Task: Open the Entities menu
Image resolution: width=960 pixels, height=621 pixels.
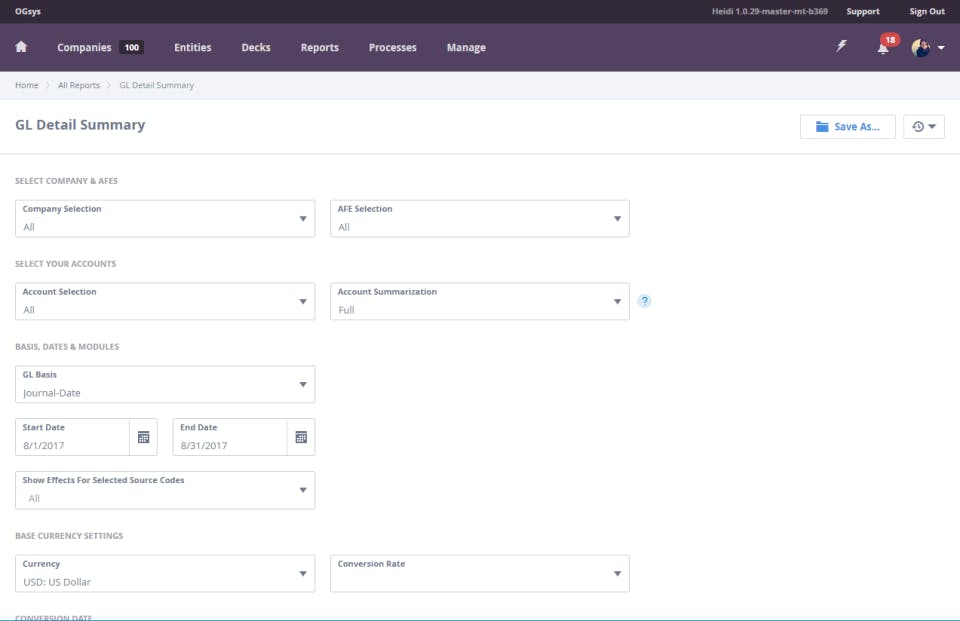Action: pos(193,47)
